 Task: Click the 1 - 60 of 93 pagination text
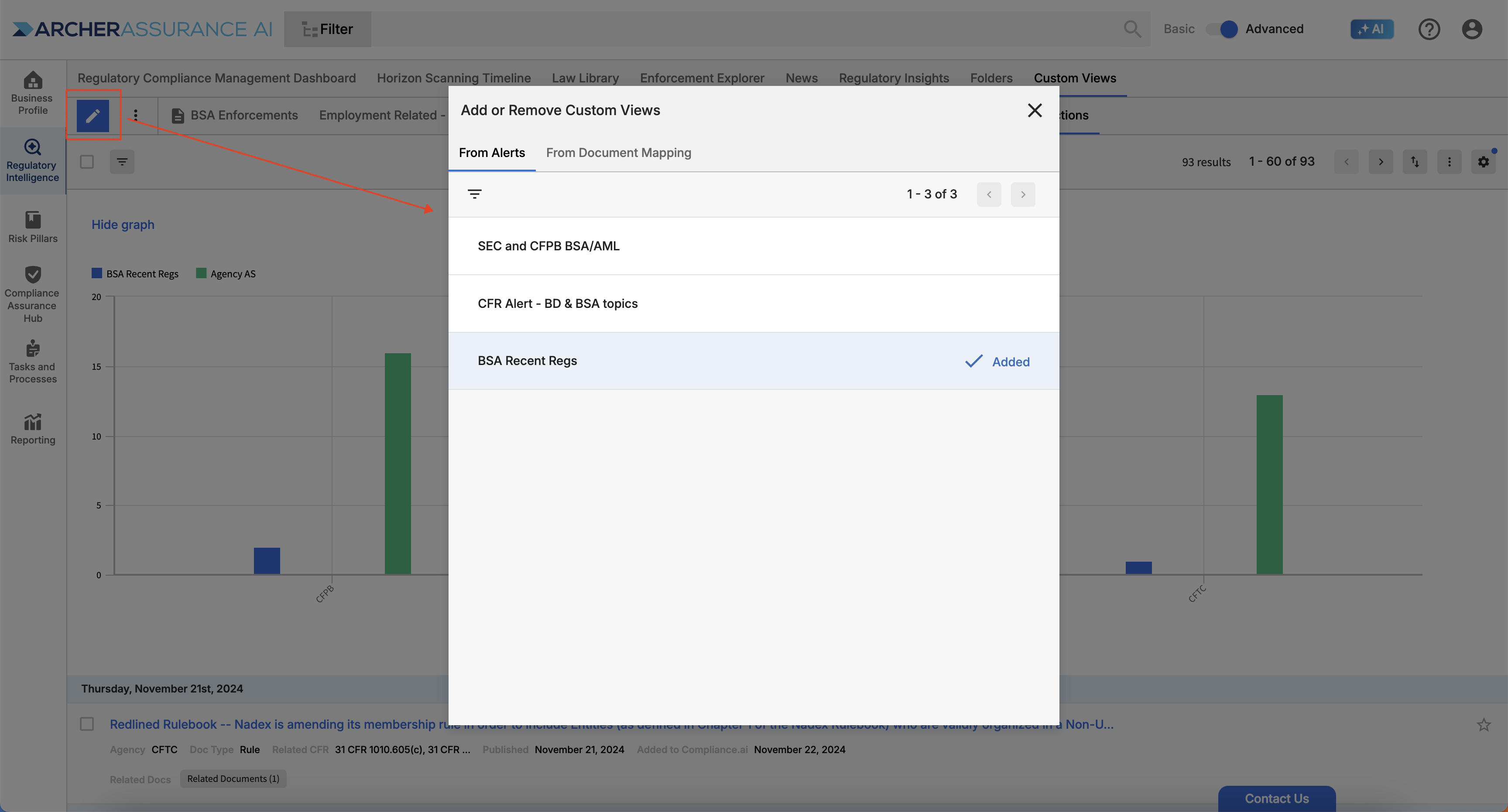pyautogui.click(x=1282, y=161)
